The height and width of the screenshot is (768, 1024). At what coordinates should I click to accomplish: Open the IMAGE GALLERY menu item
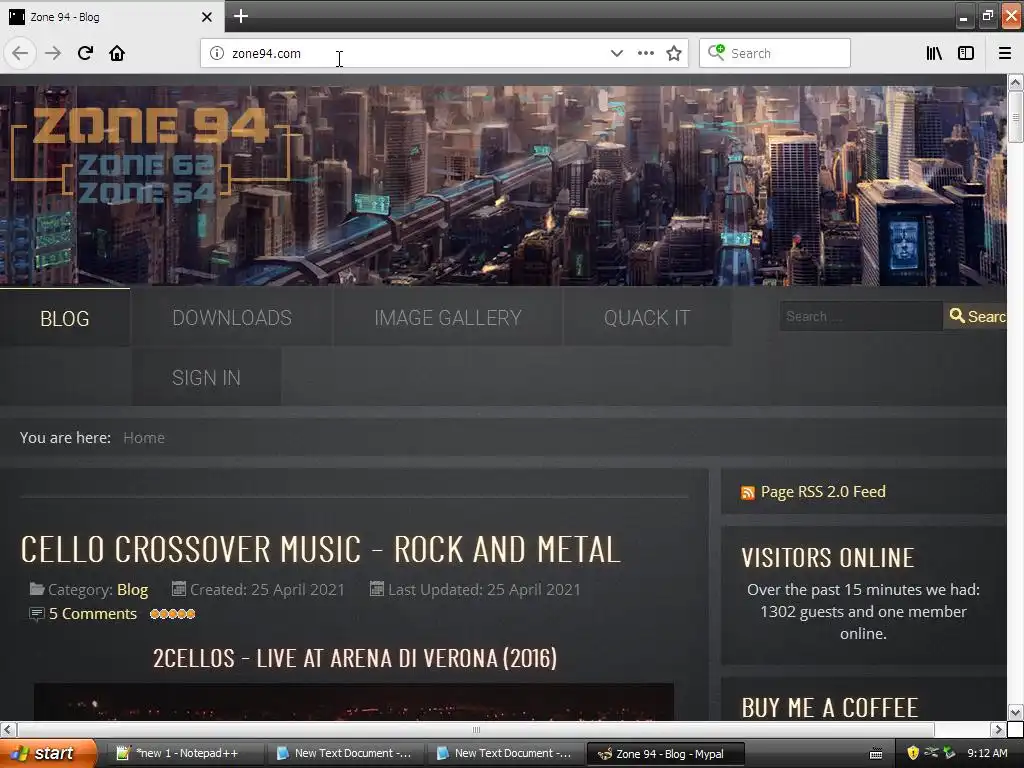tap(447, 317)
